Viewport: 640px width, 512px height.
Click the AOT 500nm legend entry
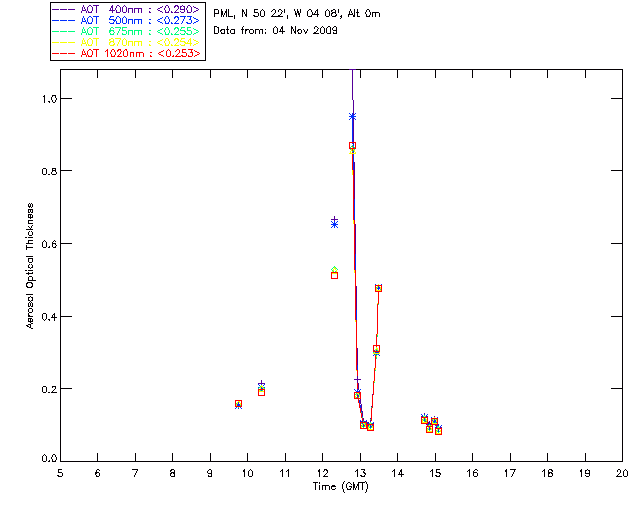pos(127,20)
